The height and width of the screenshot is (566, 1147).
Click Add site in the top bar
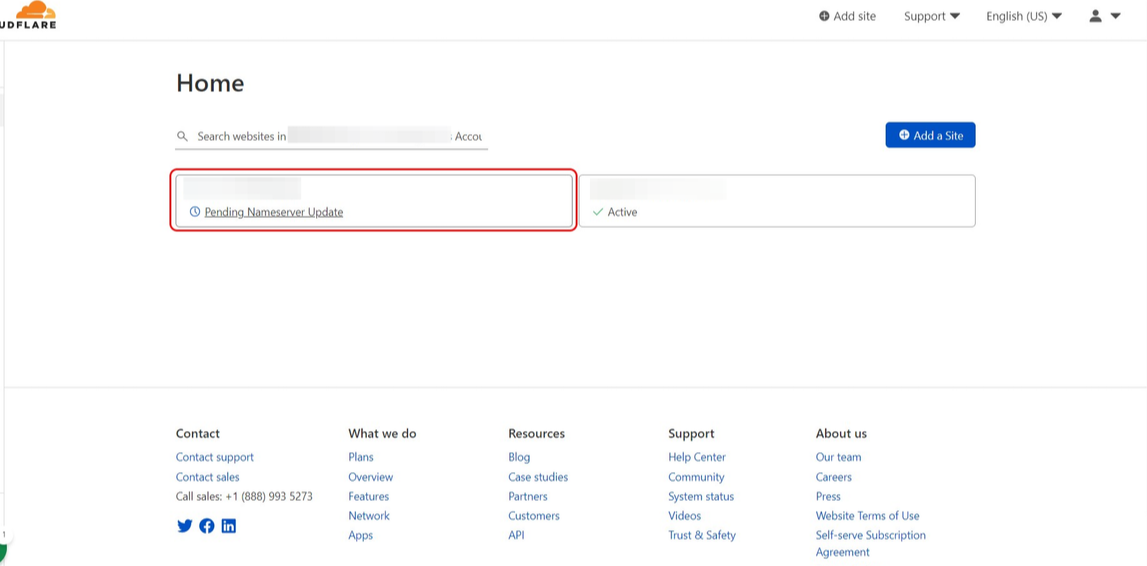847,16
